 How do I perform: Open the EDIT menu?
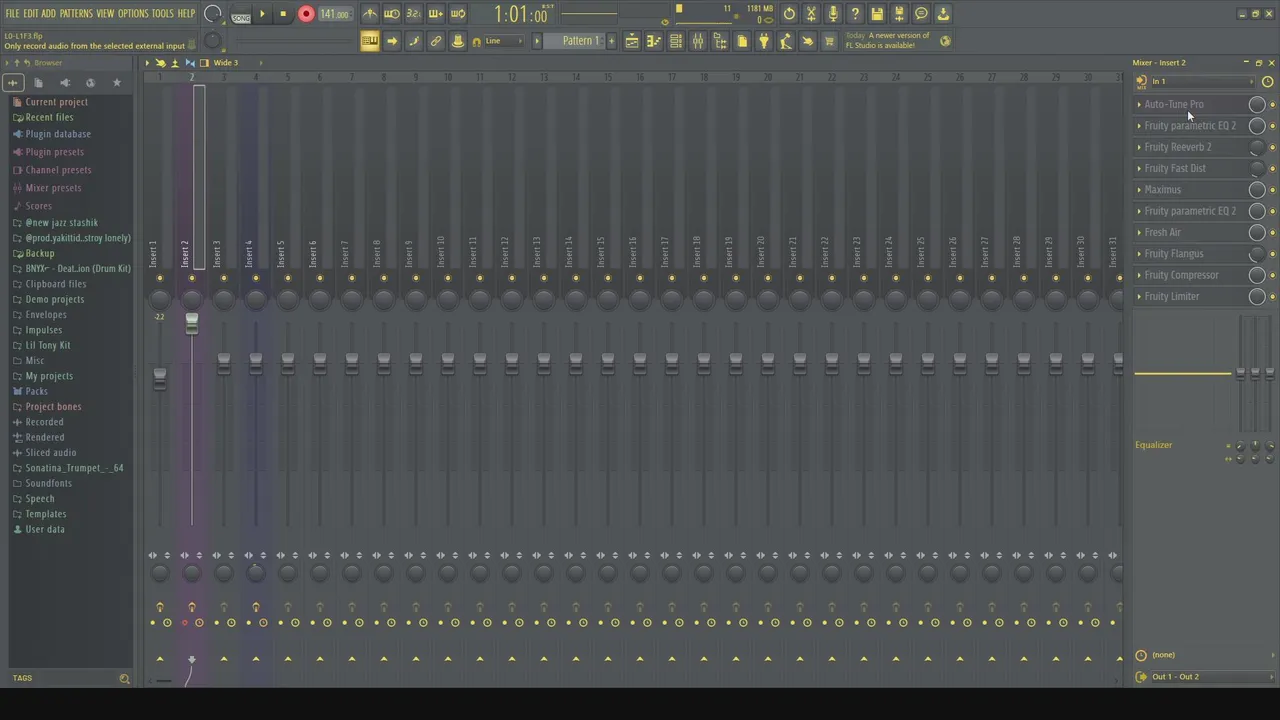(30, 14)
